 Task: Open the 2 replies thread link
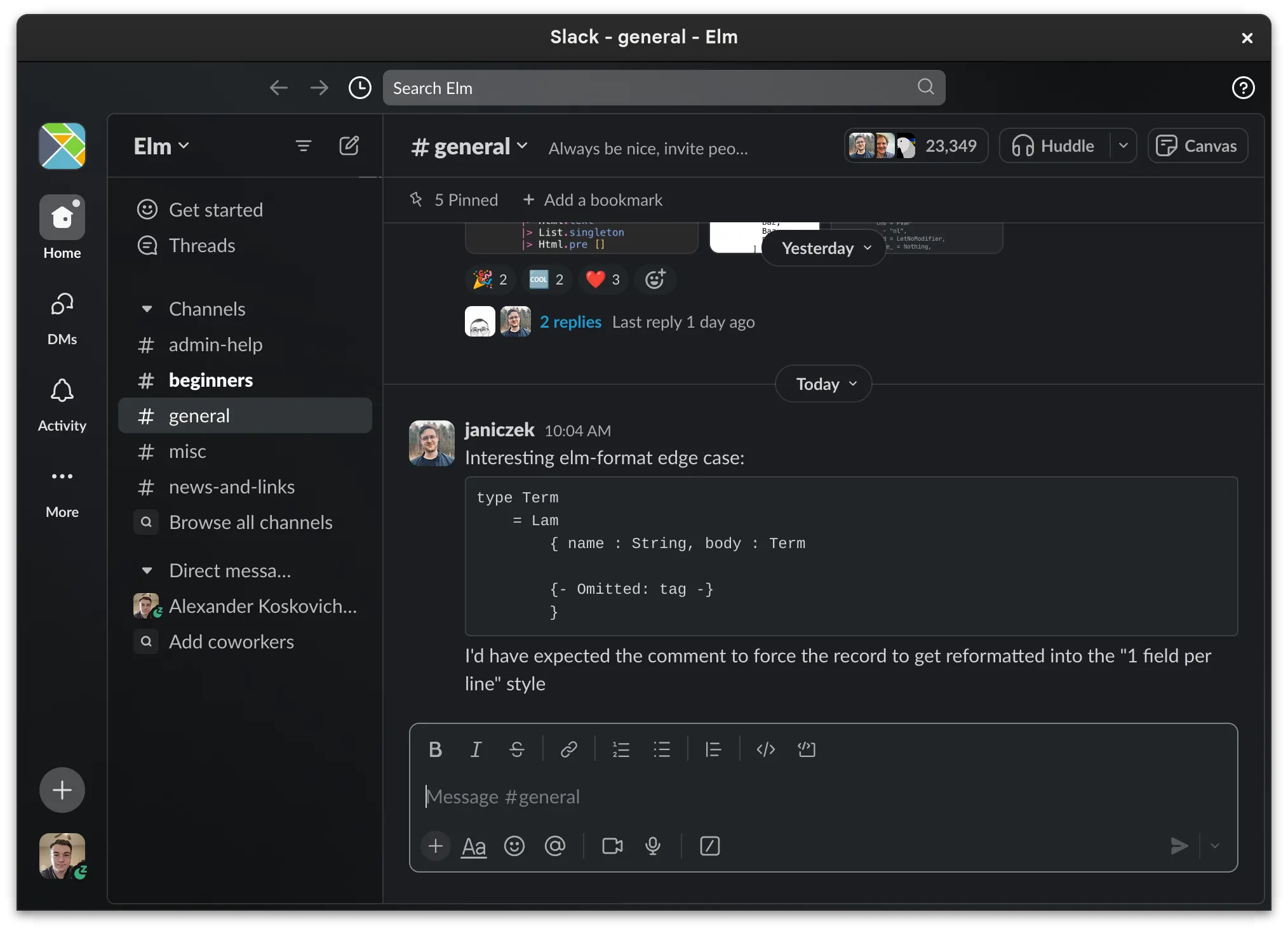(570, 322)
